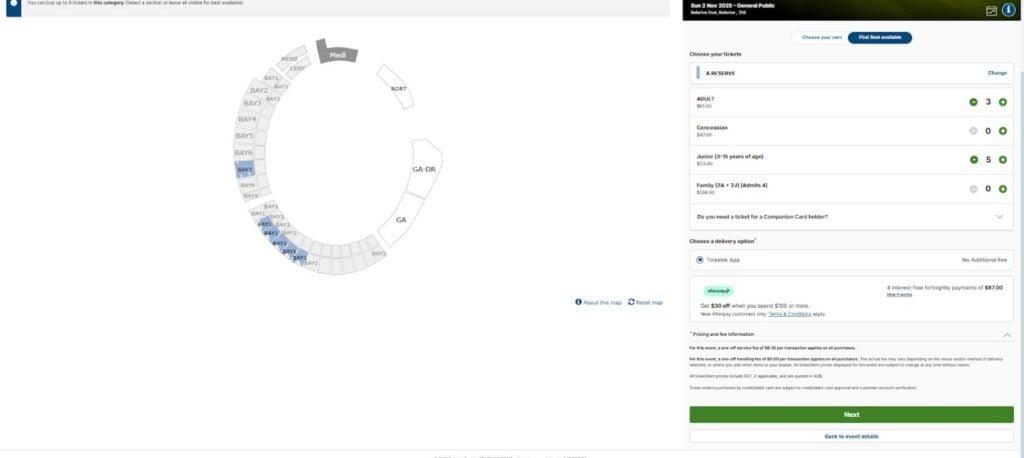Expand the Companion Card holder section
The height and width of the screenshot is (458, 1024).
tap(999, 217)
